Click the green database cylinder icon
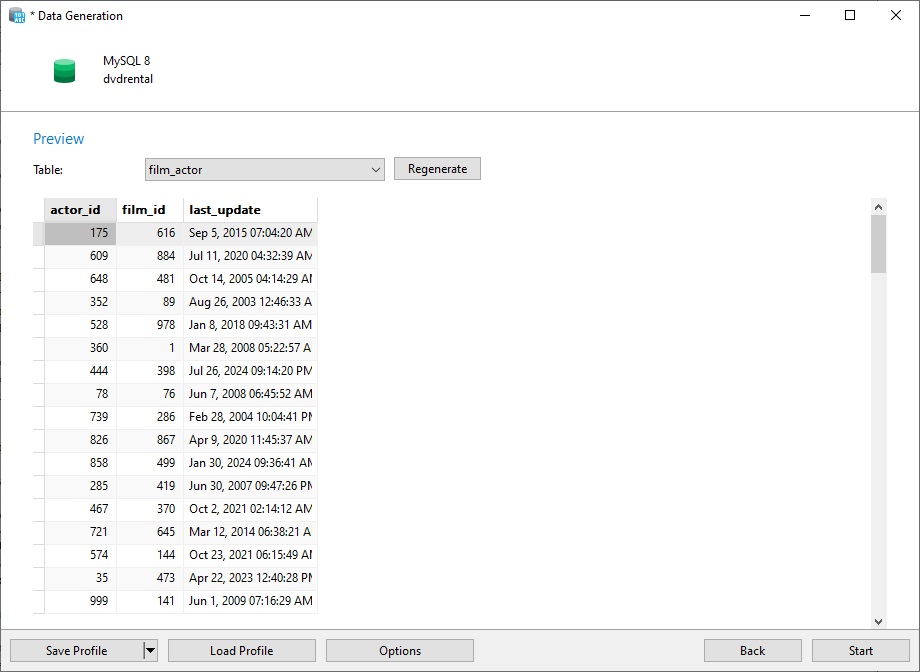This screenshot has height=672, width=920. (64, 70)
